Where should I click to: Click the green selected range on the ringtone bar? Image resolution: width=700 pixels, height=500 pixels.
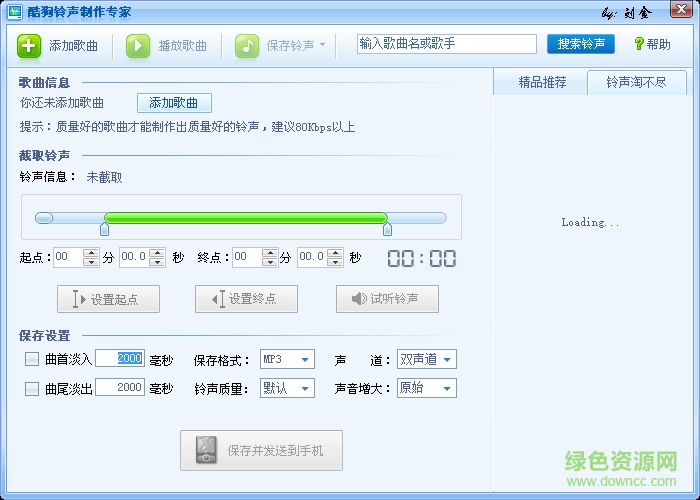point(246,218)
